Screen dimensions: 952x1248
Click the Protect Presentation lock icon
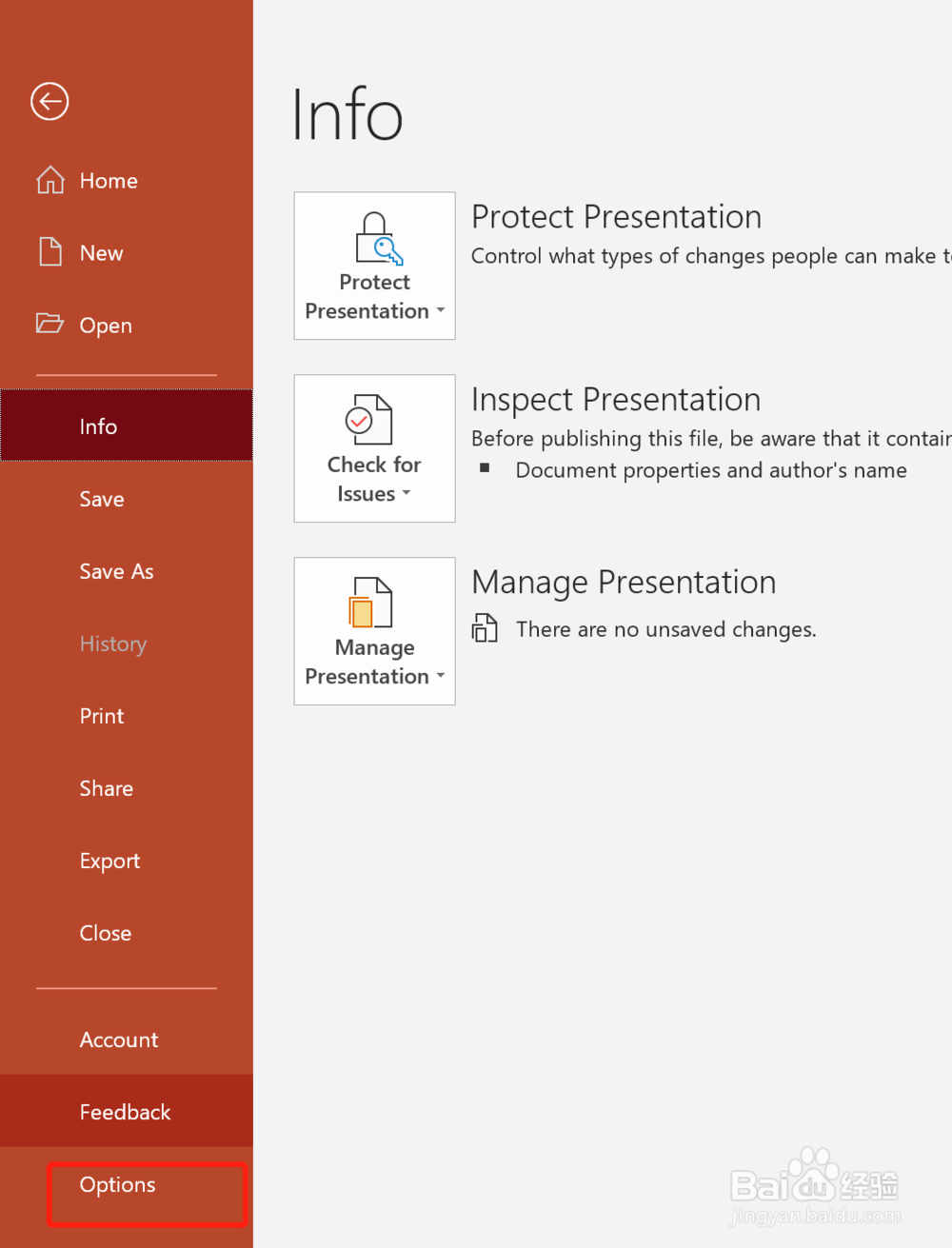coord(377,238)
